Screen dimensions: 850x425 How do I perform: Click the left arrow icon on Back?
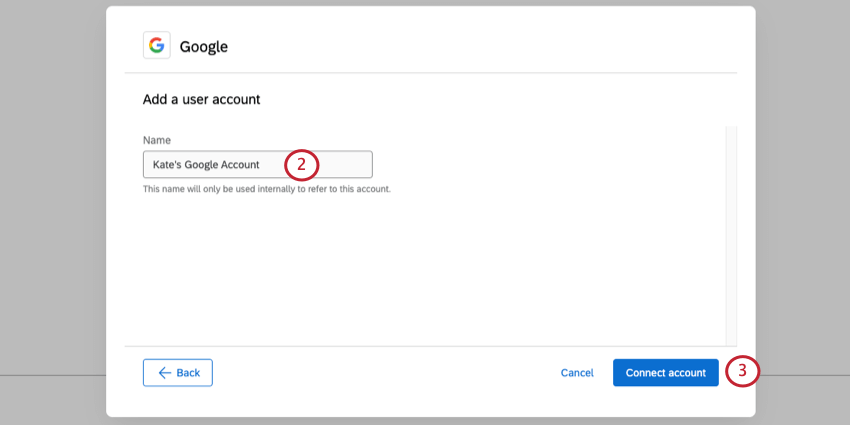click(165, 372)
